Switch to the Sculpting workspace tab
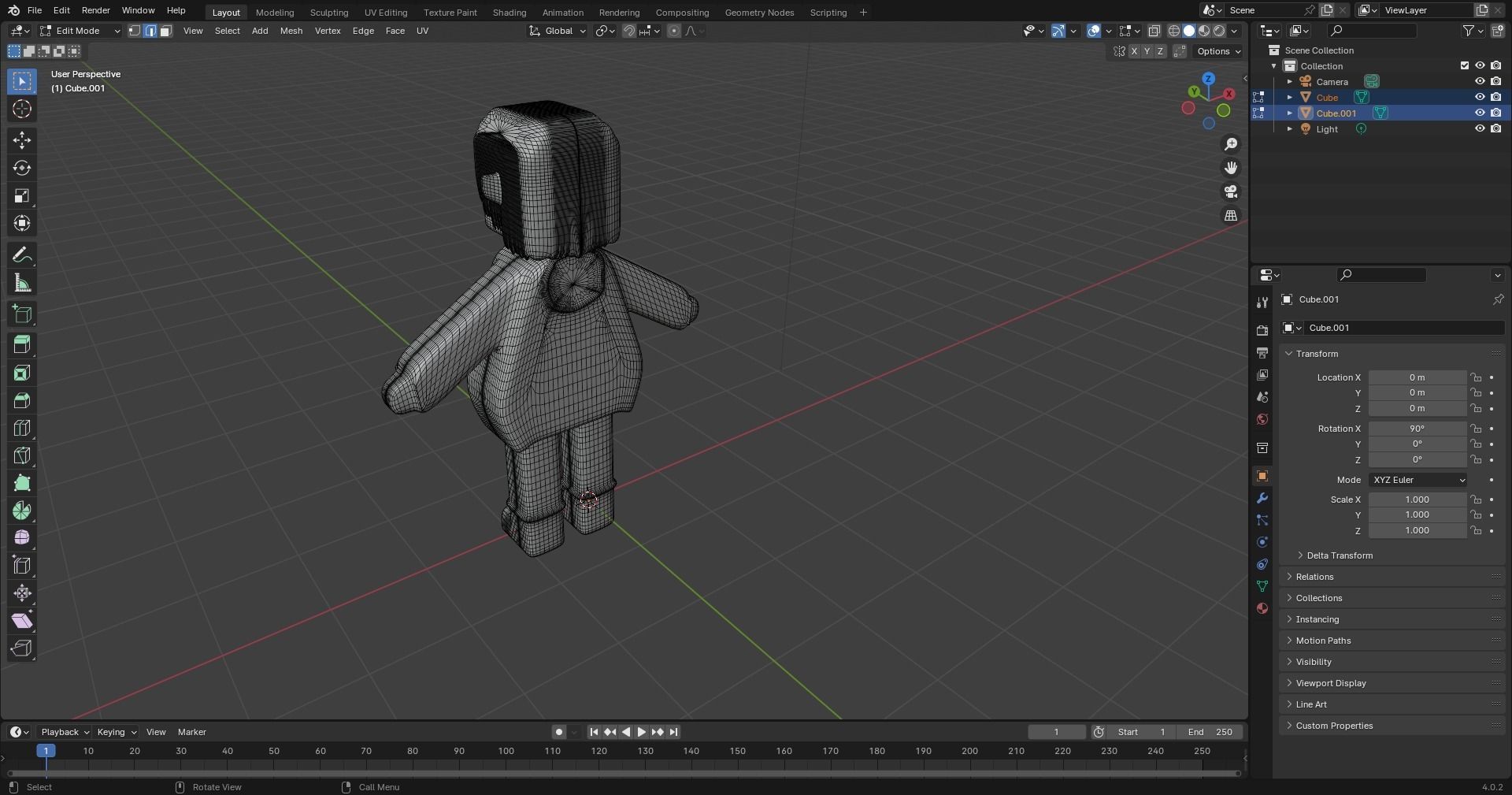 pos(329,13)
